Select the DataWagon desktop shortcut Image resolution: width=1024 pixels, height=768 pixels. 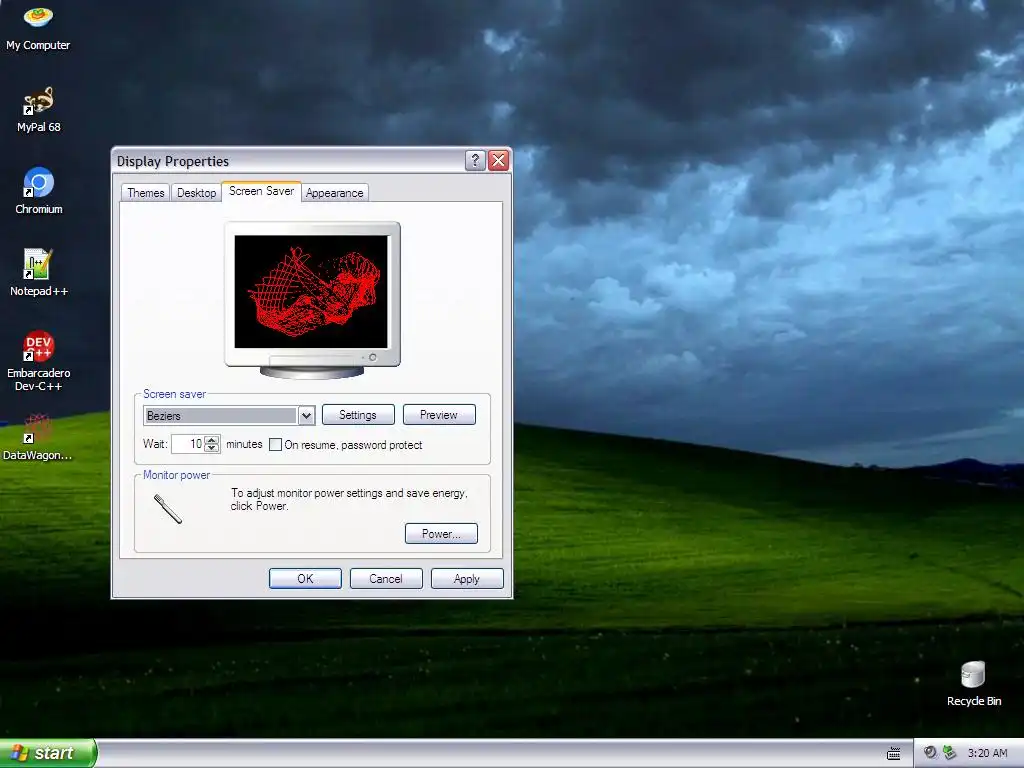coord(38,438)
